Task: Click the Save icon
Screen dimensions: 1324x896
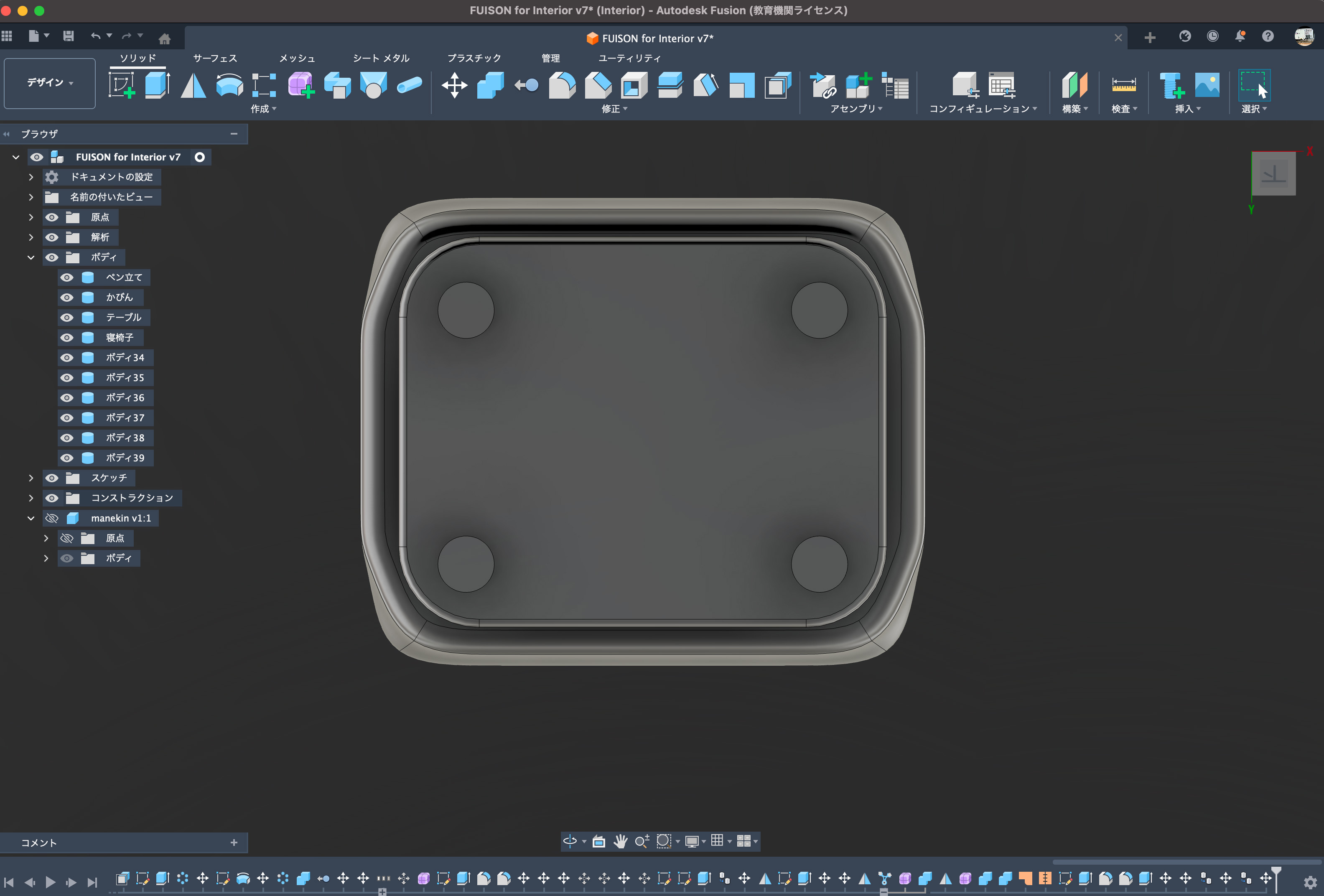Action: click(x=69, y=36)
